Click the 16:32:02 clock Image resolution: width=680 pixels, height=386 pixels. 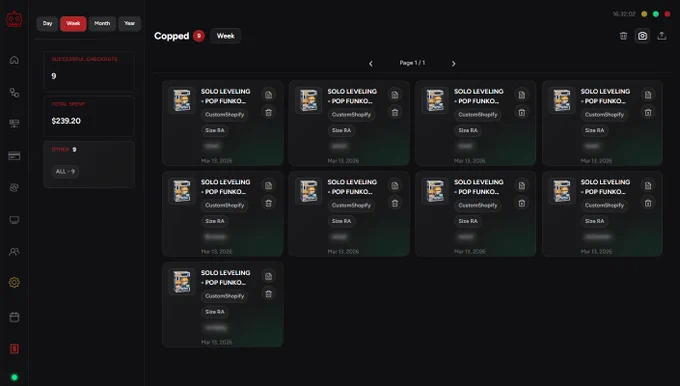click(624, 14)
